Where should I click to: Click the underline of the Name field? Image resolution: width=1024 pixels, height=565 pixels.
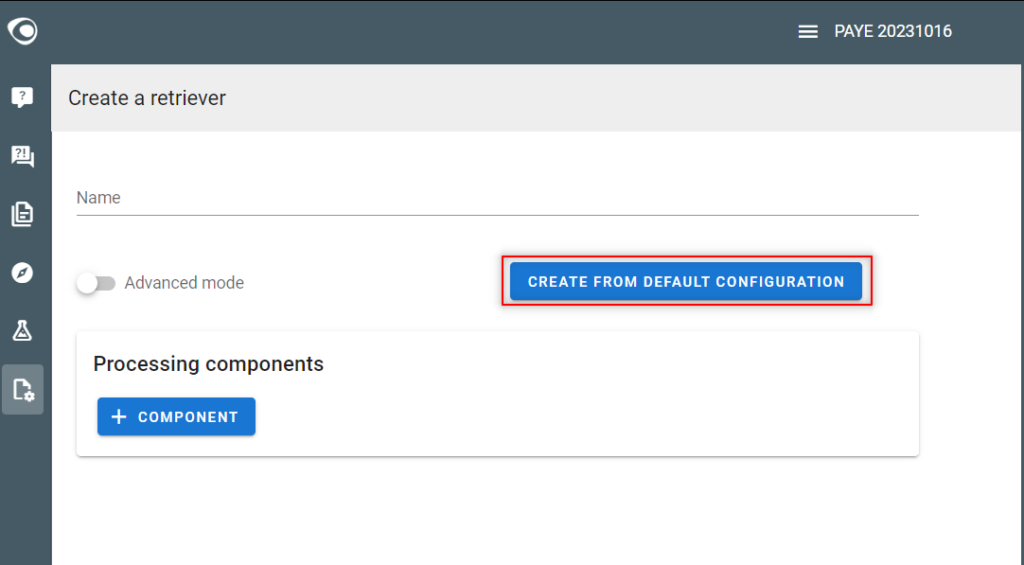click(x=498, y=214)
